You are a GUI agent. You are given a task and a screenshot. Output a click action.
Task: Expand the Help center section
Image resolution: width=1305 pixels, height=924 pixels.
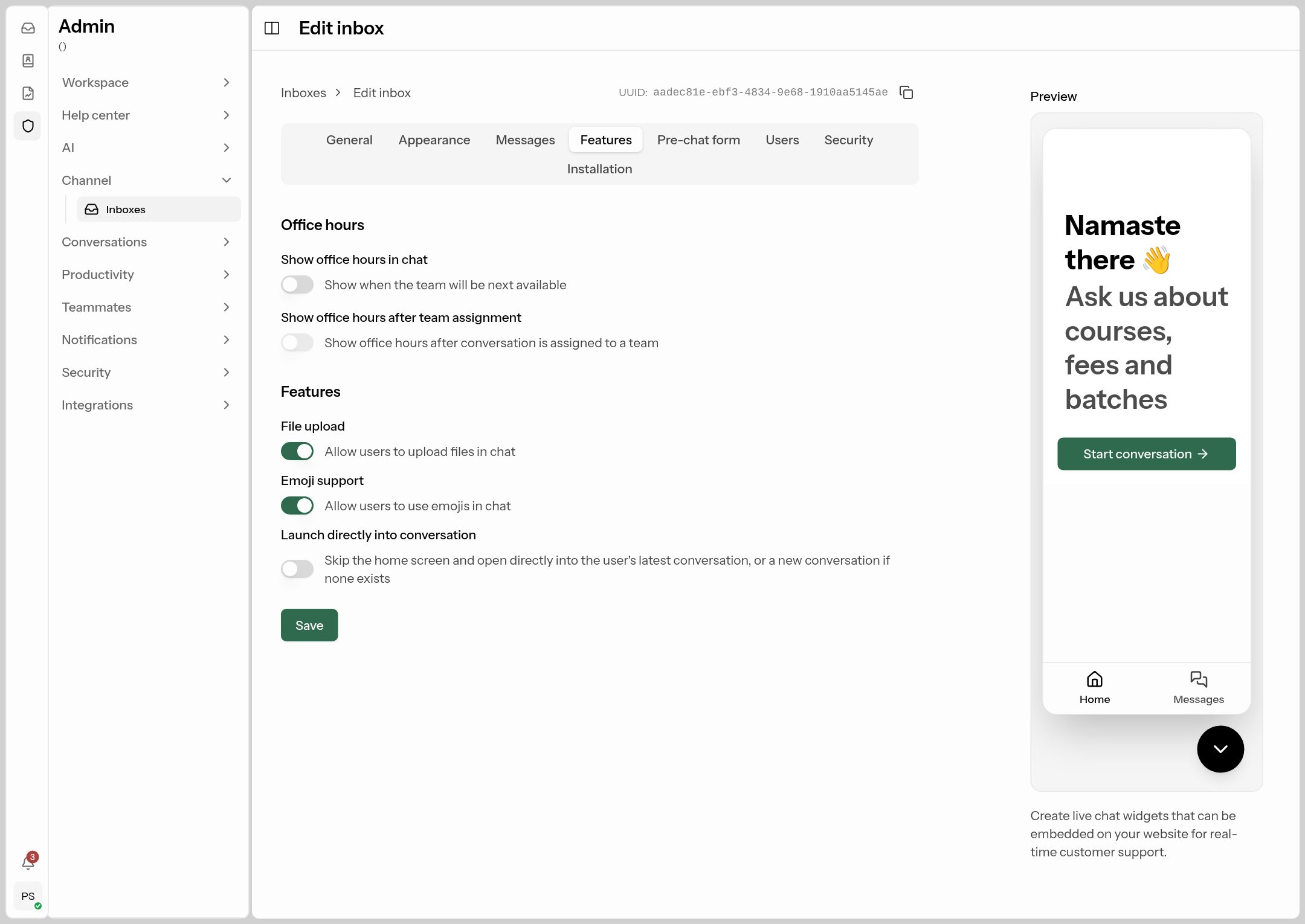click(x=146, y=115)
